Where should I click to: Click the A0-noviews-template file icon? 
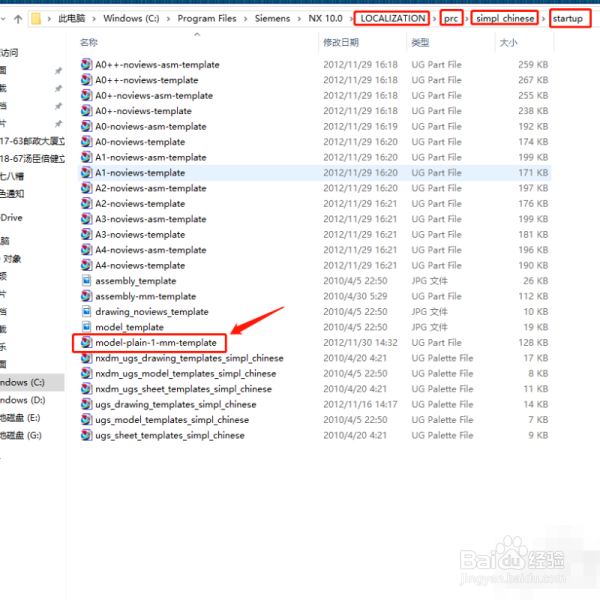pyautogui.click(x=86, y=142)
